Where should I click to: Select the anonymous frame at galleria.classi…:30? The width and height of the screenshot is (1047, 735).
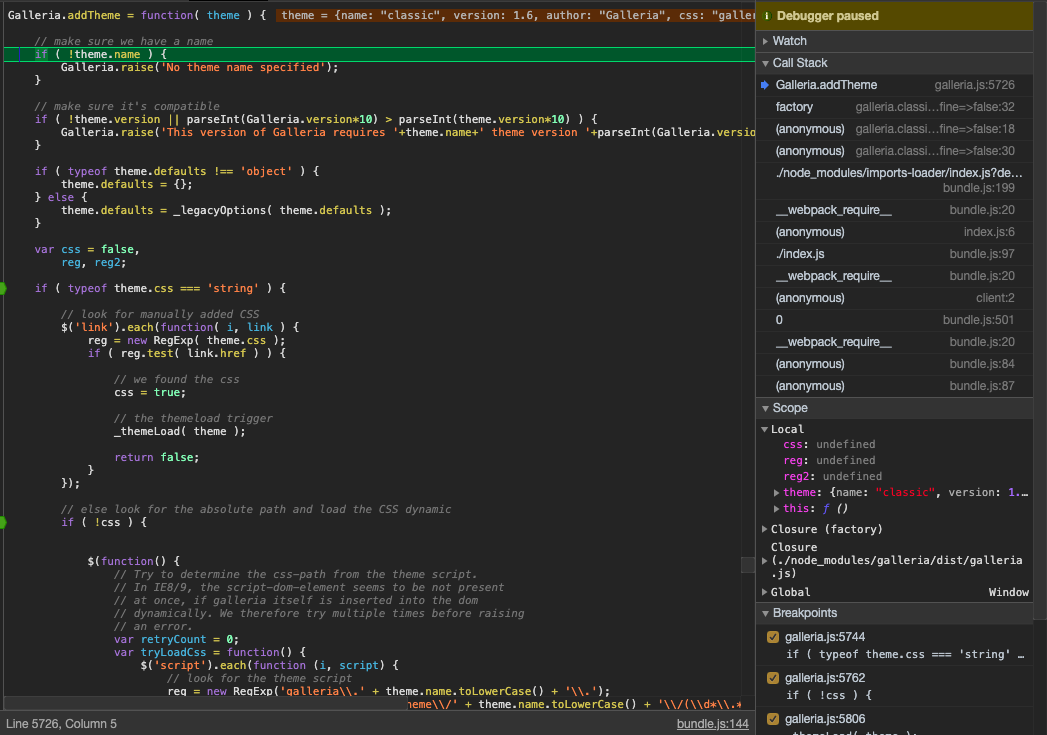(x=895, y=151)
